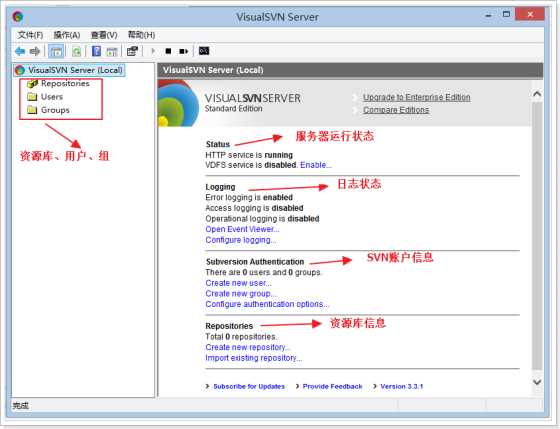Click 'Total 0 repositories' text
Image resolution: width=560 pixels, height=429 pixels.
click(x=241, y=337)
